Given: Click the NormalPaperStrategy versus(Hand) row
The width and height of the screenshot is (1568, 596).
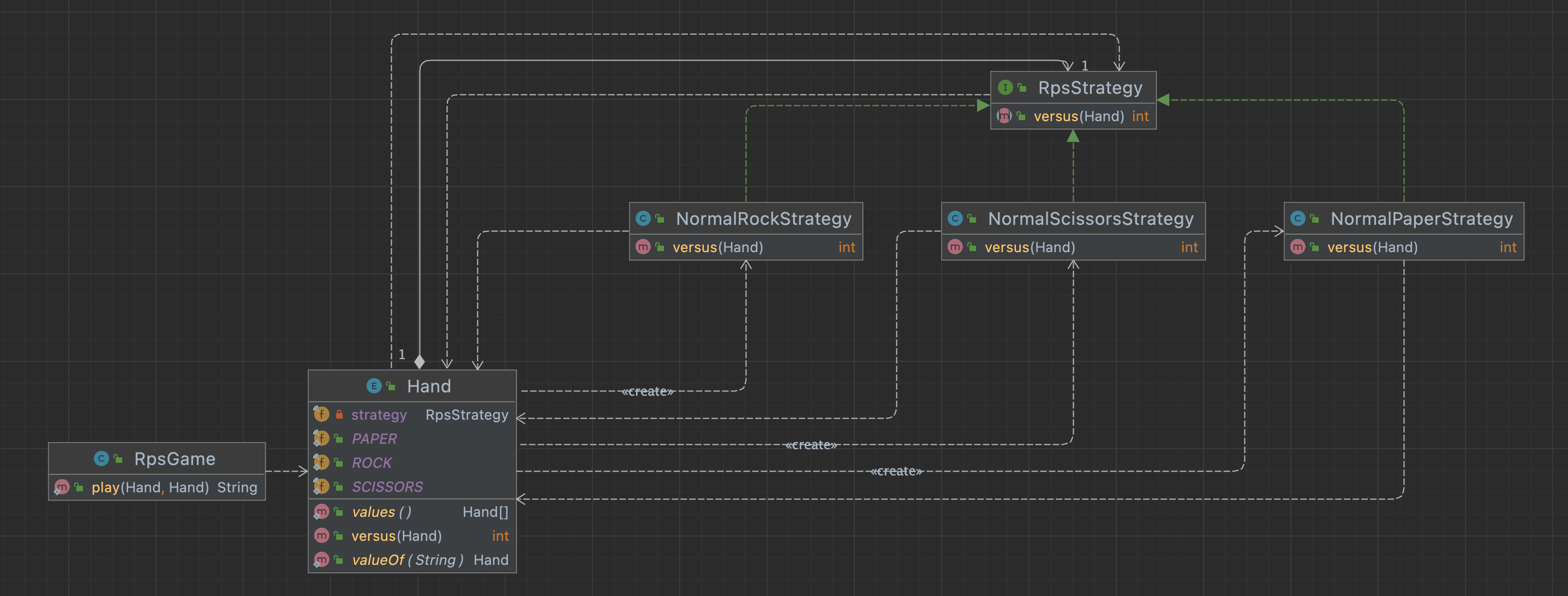Looking at the screenshot, I should pos(1372,247).
